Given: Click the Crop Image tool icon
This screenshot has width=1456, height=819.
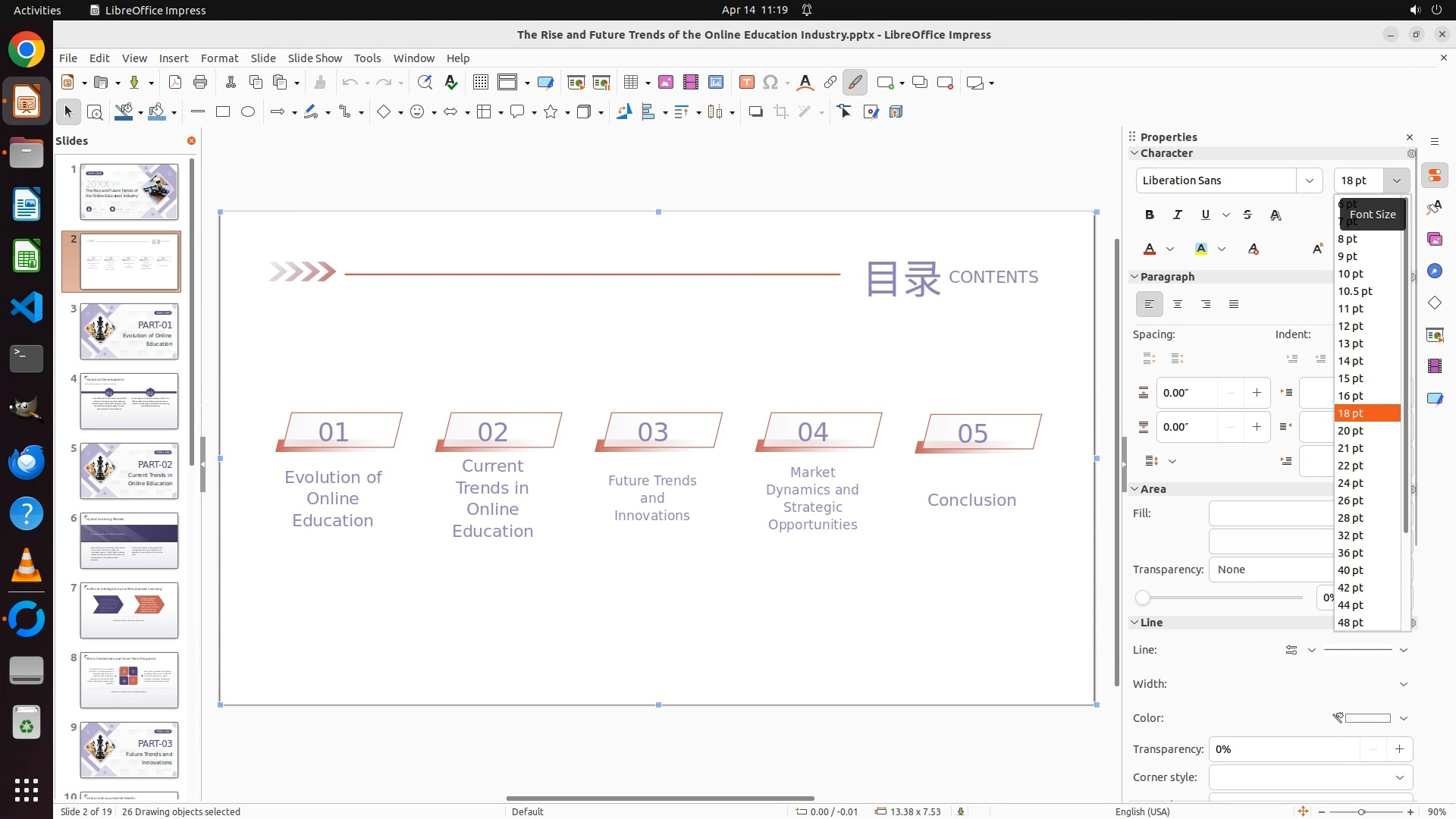Looking at the screenshot, I should tap(781, 112).
